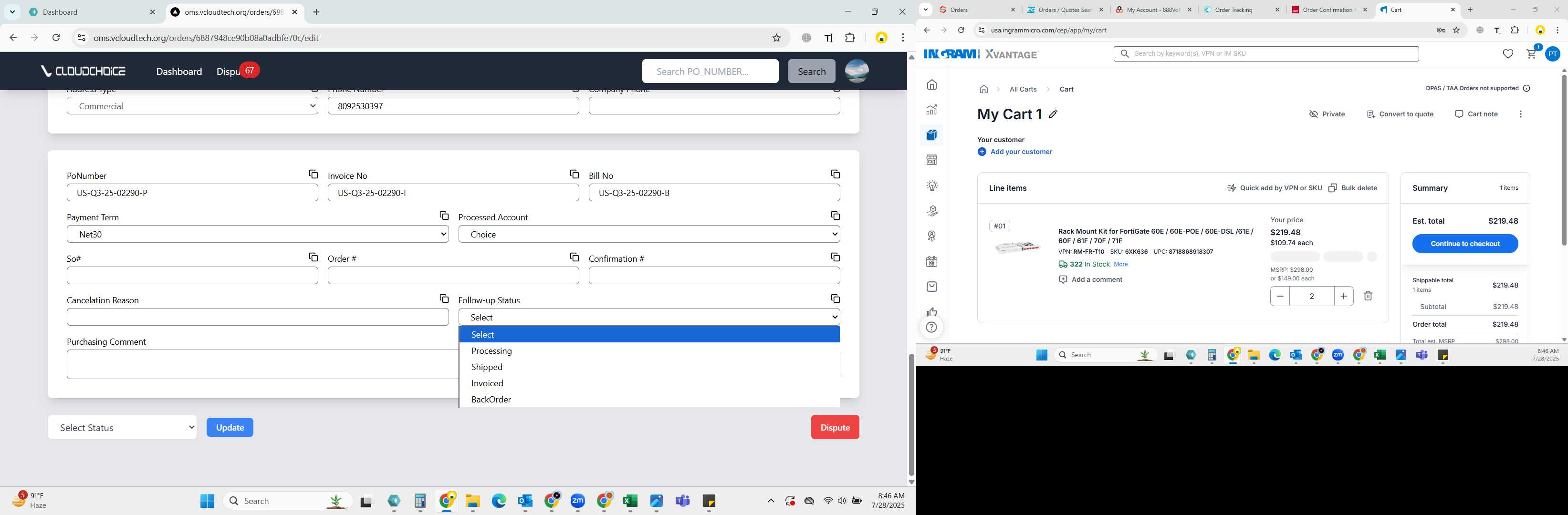Copy the Cancelation Reason value
The image size is (1568, 515).
coord(444,299)
